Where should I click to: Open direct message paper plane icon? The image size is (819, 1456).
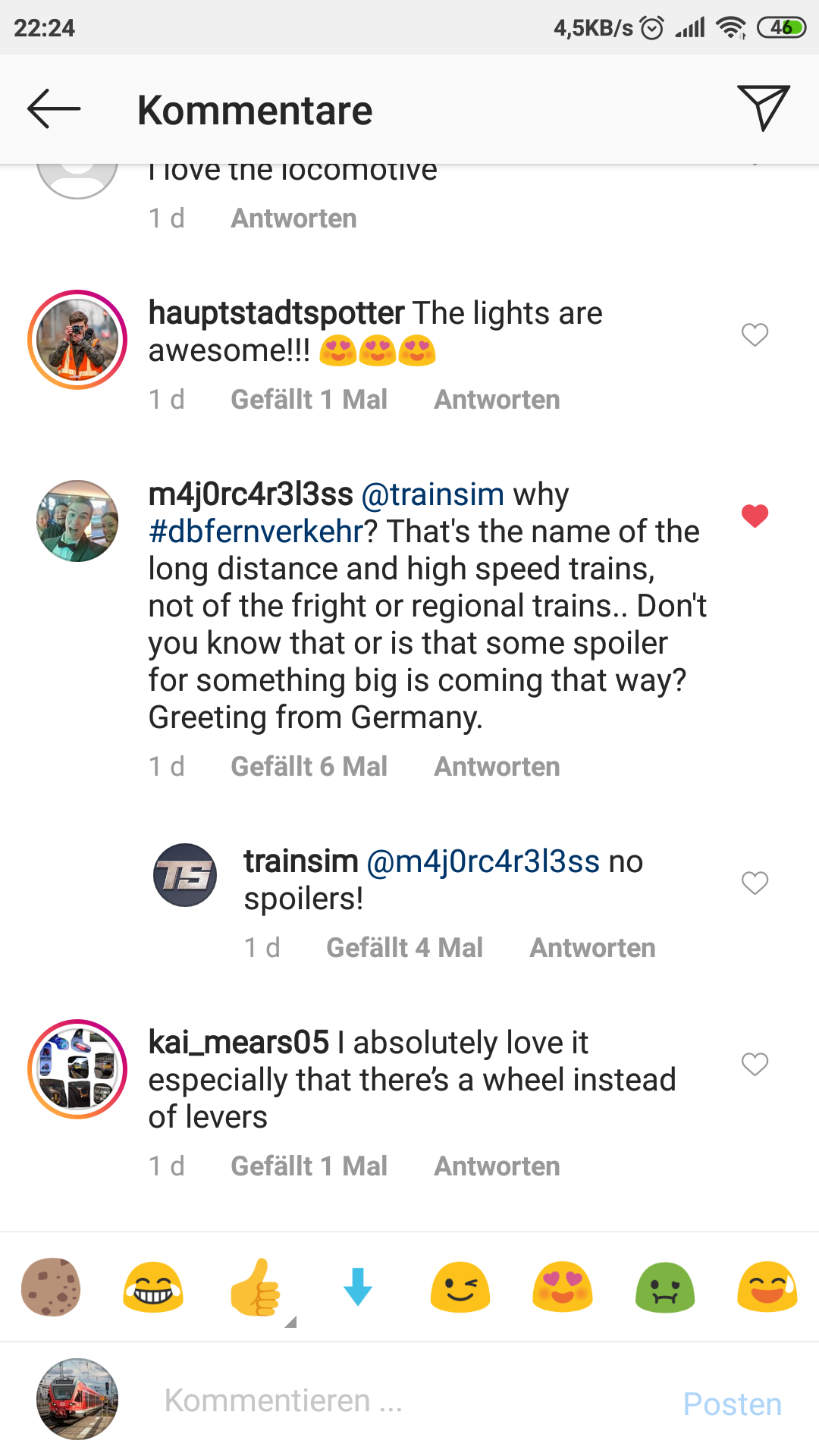coord(763,108)
